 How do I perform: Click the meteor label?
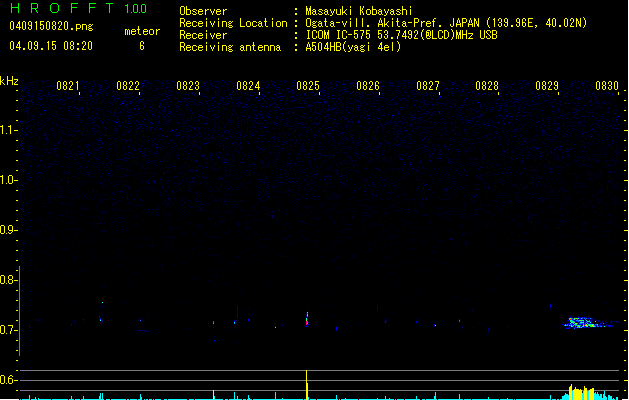coord(142,31)
